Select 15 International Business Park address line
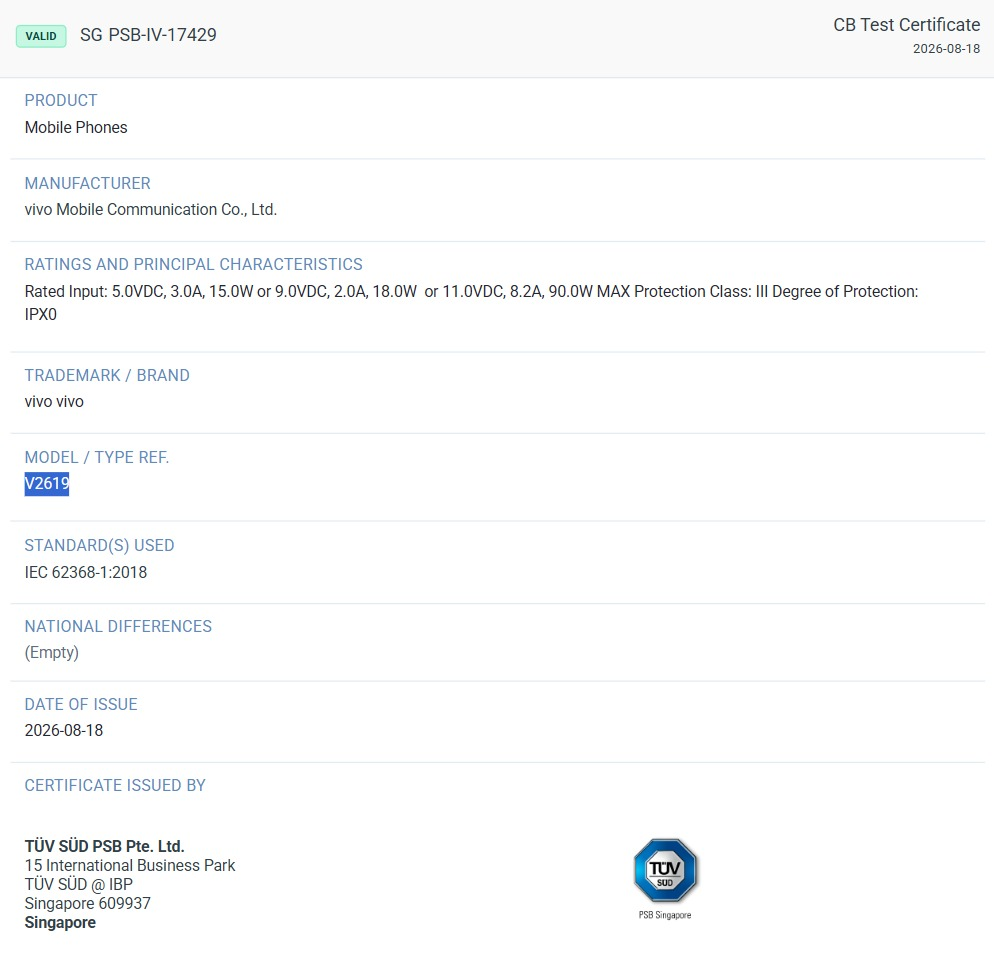 click(x=130, y=866)
